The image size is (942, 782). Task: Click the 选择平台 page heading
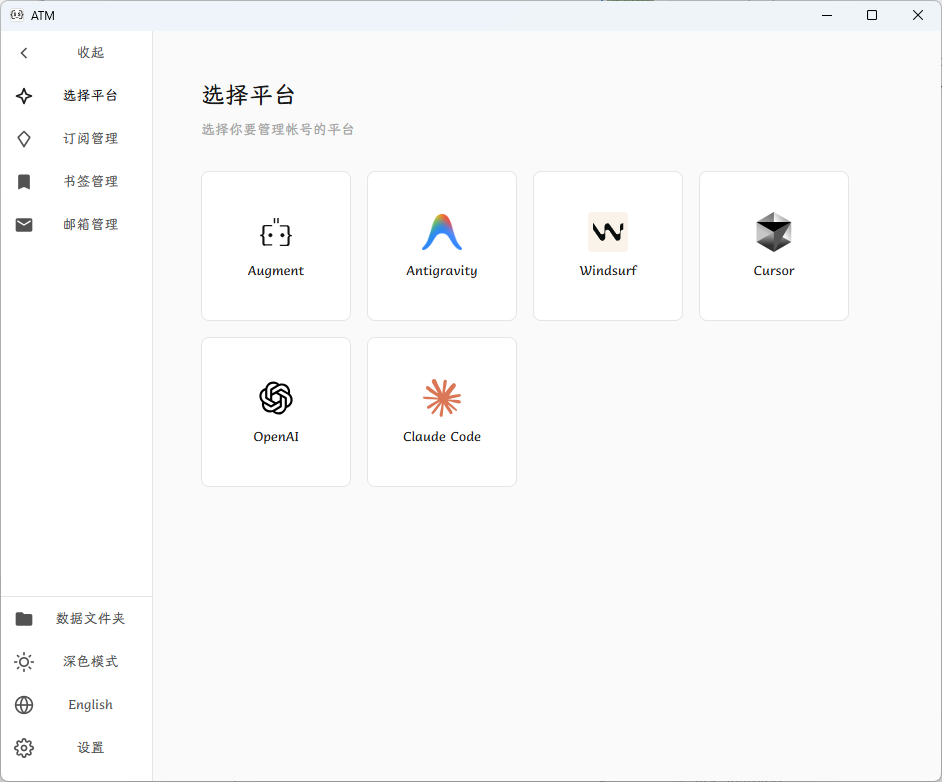pyautogui.click(x=248, y=95)
